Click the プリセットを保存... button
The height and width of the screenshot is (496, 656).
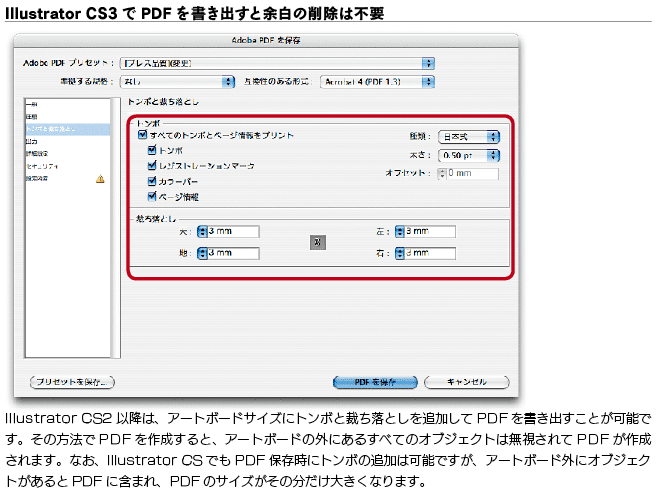tap(72, 382)
